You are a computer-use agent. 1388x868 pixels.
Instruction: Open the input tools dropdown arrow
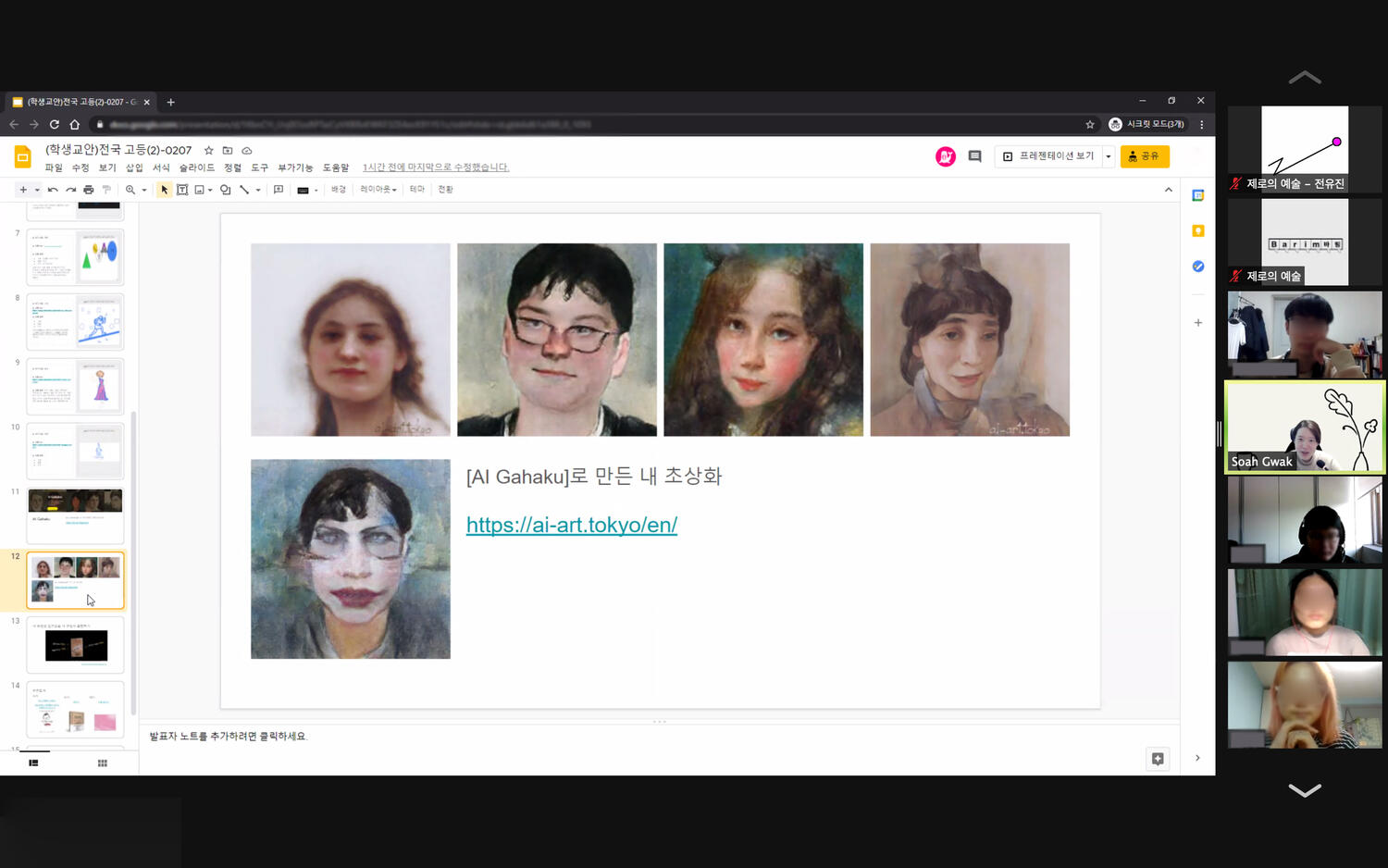[316, 190]
